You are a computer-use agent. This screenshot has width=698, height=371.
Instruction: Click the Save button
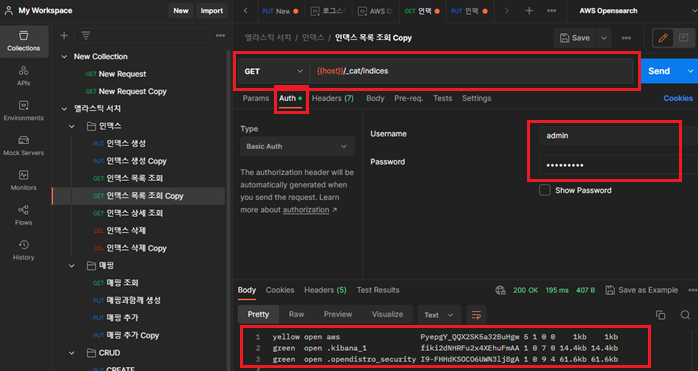pos(575,38)
